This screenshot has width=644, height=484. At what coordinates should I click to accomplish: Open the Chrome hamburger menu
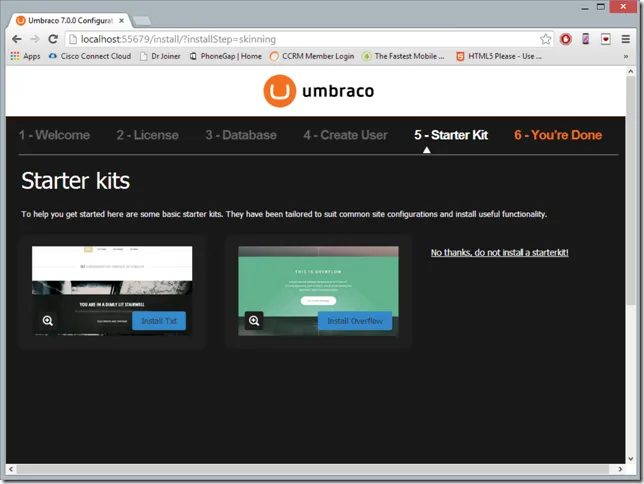click(626, 39)
